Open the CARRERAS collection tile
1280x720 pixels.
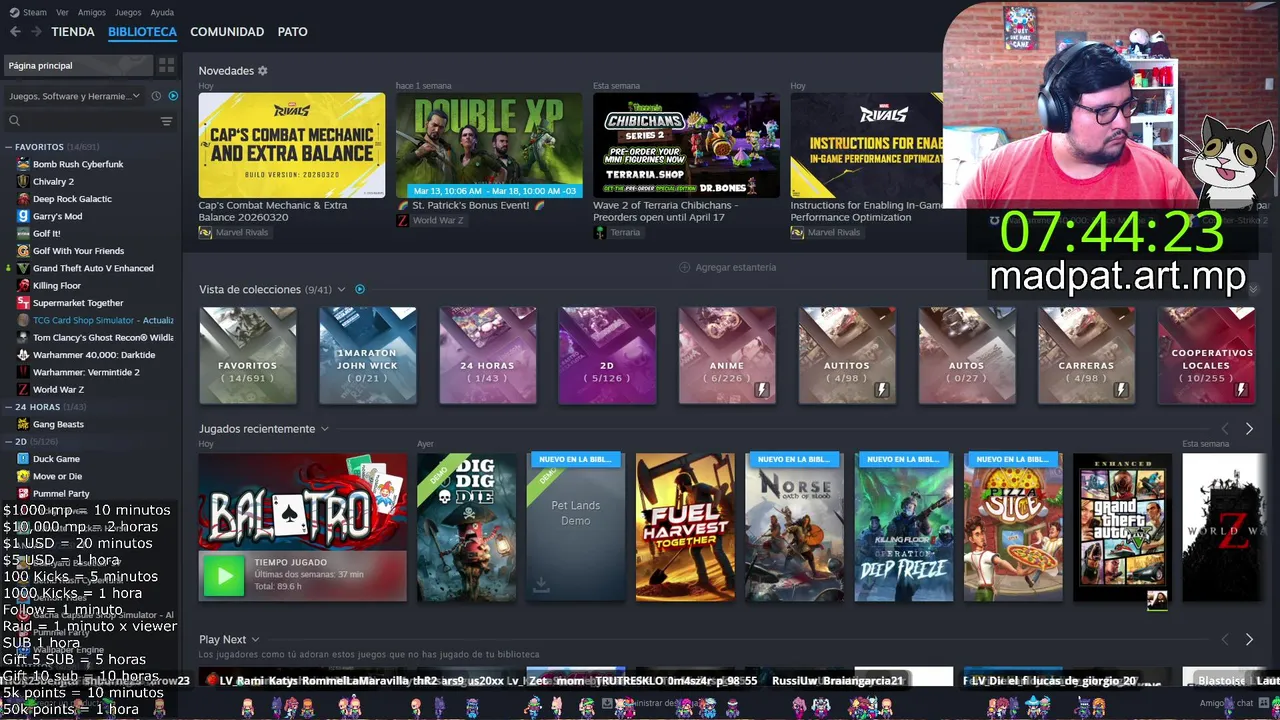1086,356
